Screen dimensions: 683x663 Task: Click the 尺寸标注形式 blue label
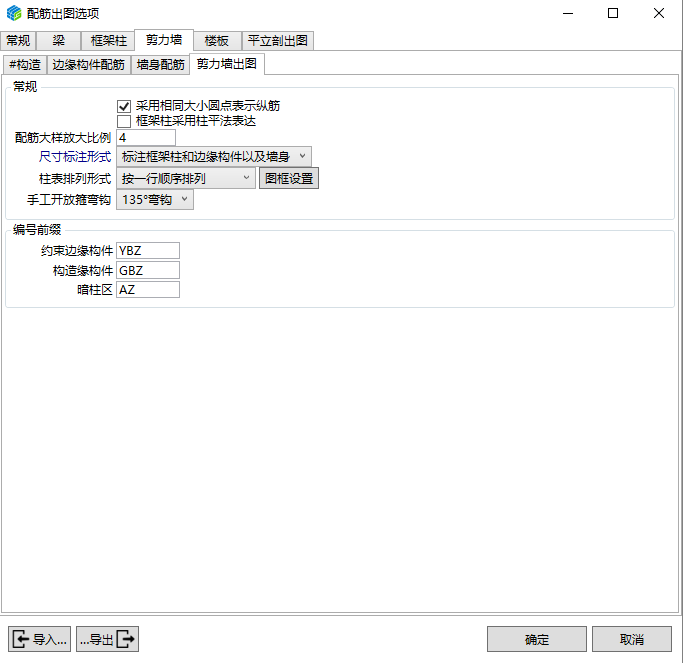pyautogui.click(x=75, y=156)
